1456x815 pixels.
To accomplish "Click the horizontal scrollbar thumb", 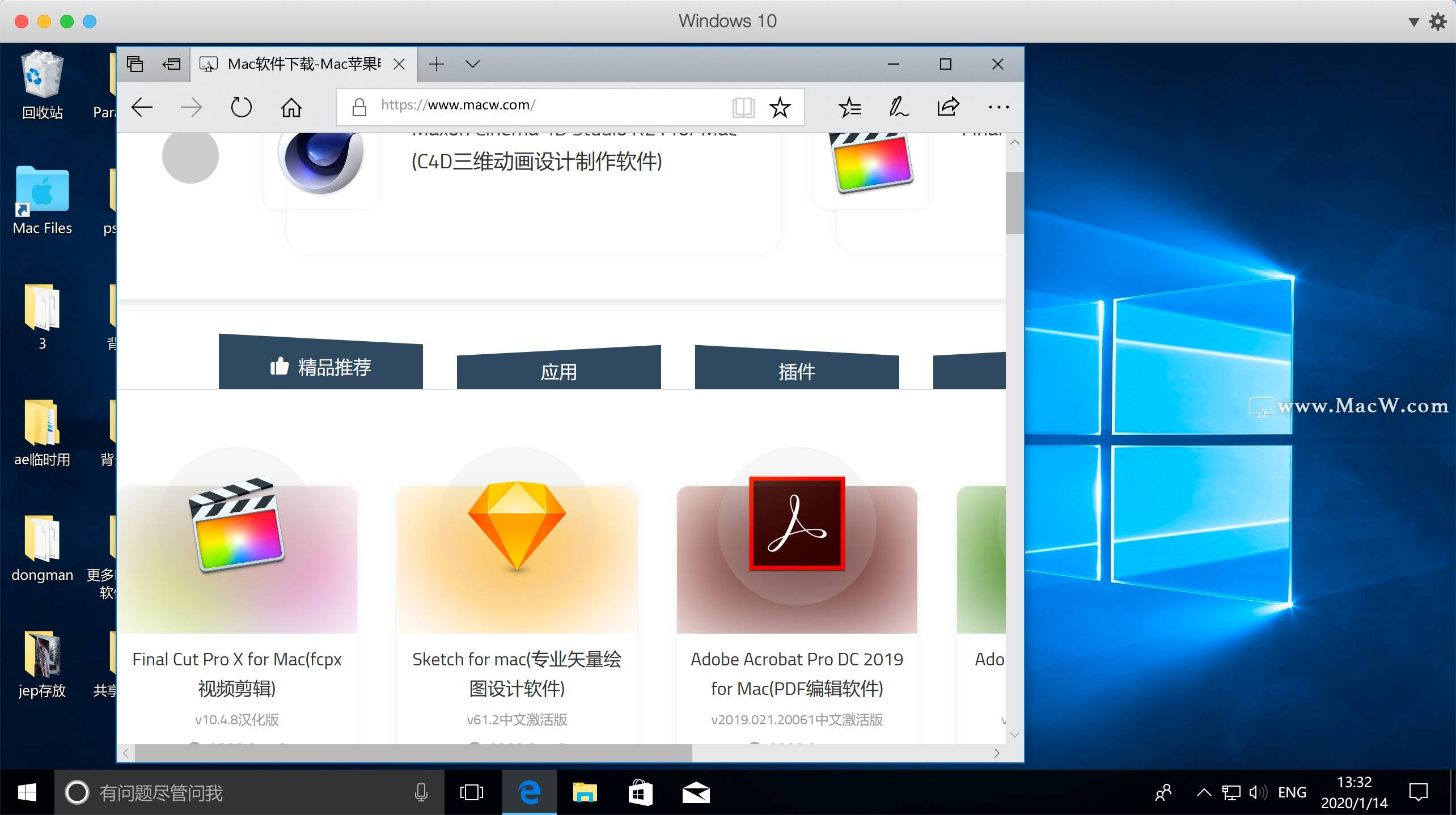I will click(x=413, y=753).
